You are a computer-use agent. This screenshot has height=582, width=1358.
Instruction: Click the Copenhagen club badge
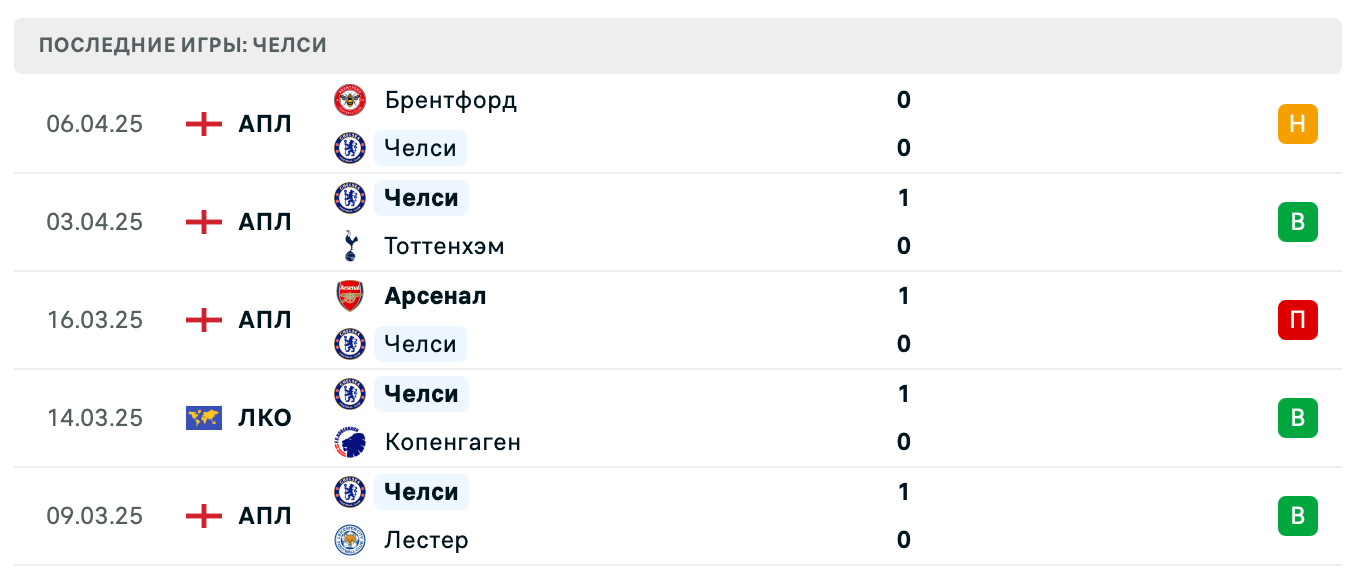[349, 441]
